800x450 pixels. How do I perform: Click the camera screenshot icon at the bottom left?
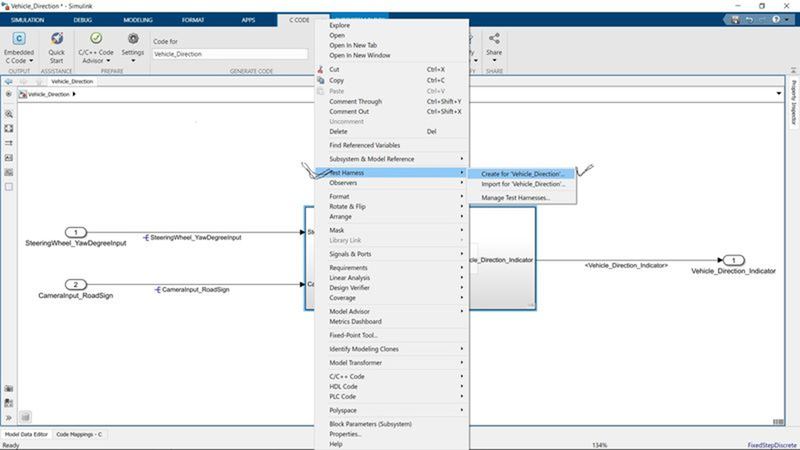point(9,389)
